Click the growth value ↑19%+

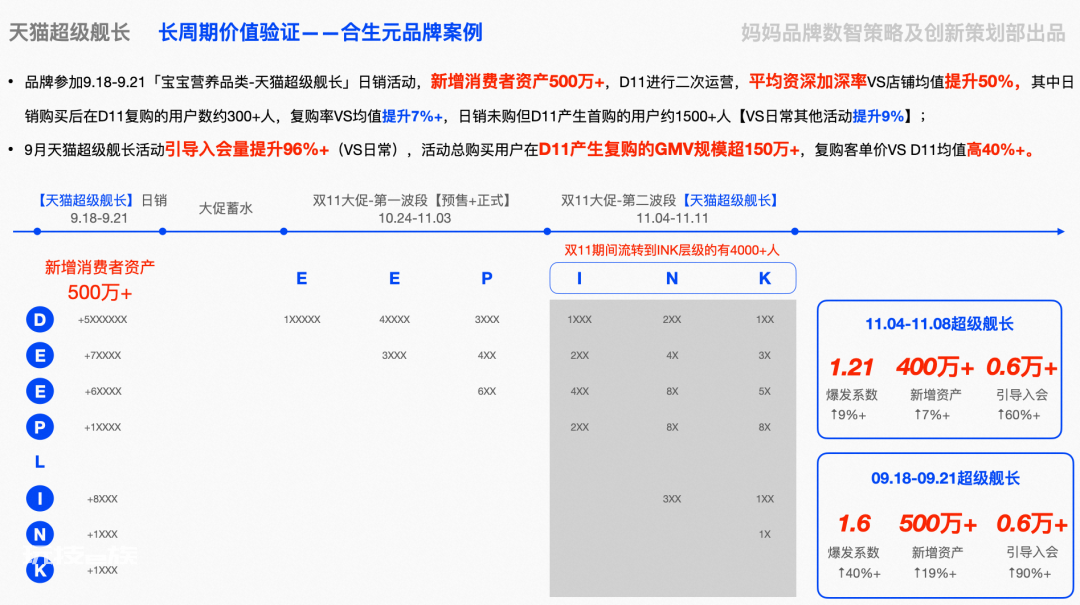pyautogui.click(x=935, y=573)
